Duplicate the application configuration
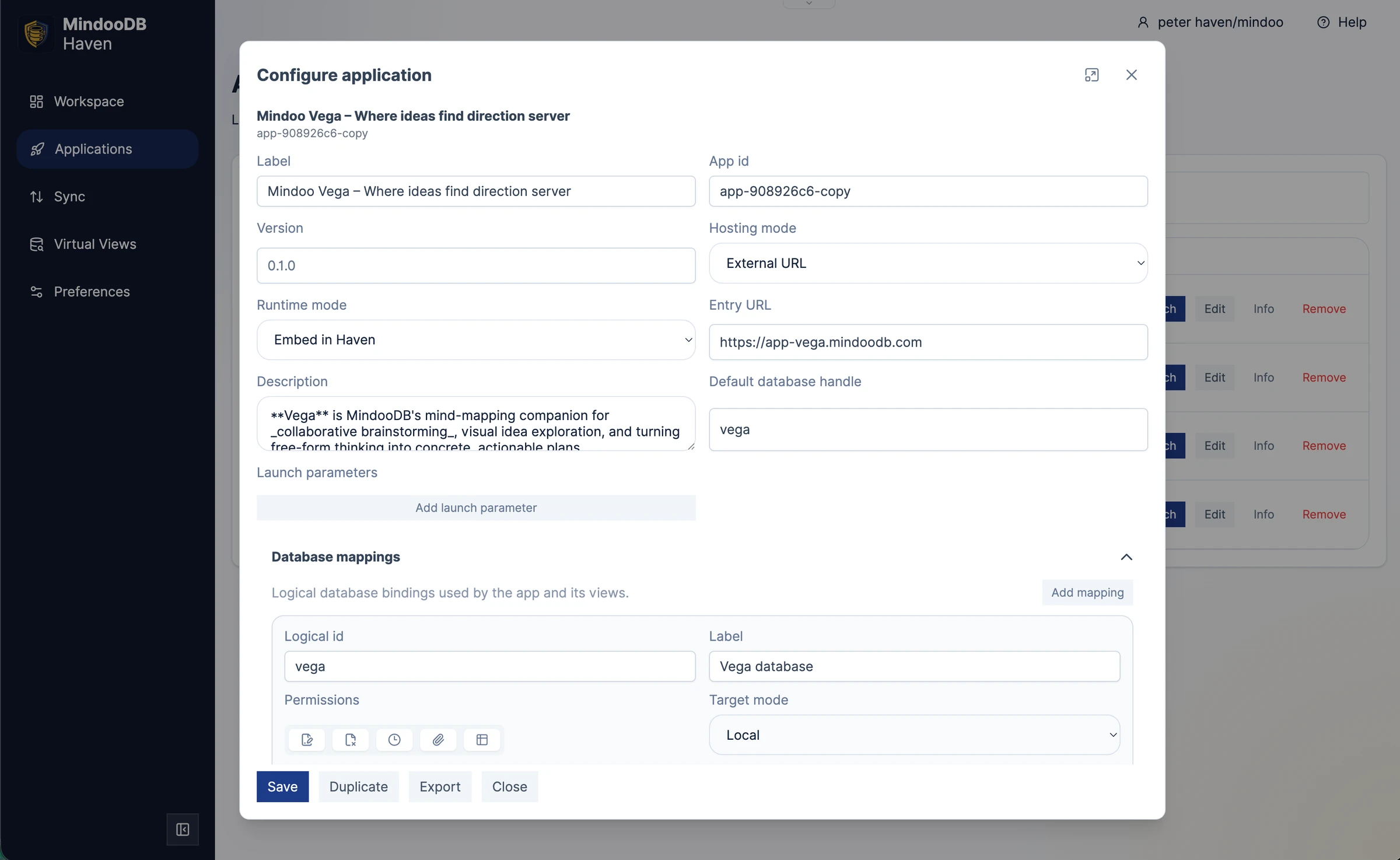1400x860 pixels. coord(358,786)
